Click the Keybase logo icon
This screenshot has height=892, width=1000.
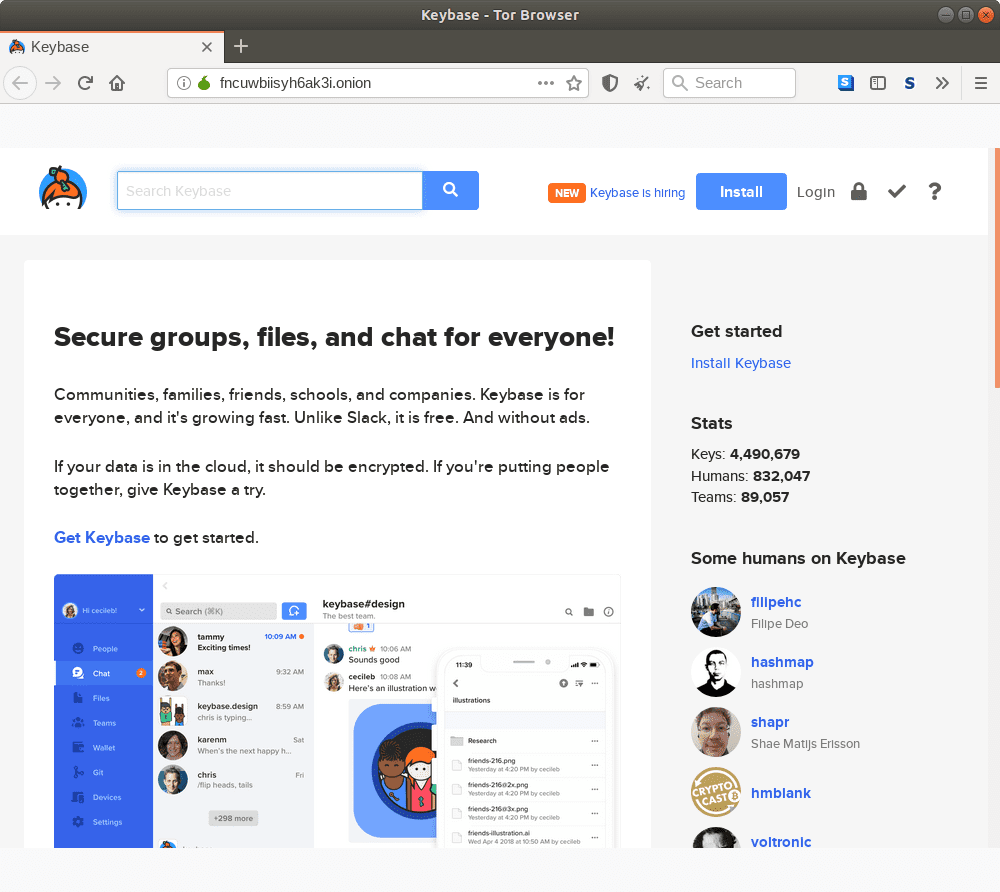point(62,189)
